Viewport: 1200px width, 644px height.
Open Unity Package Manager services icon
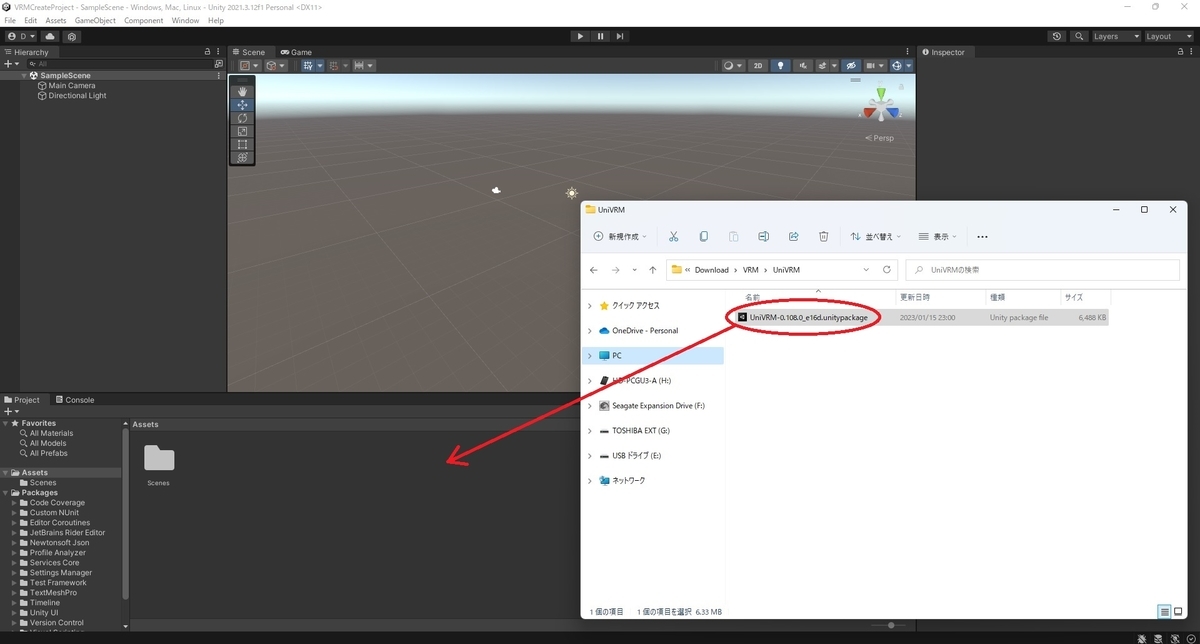click(72, 36)
